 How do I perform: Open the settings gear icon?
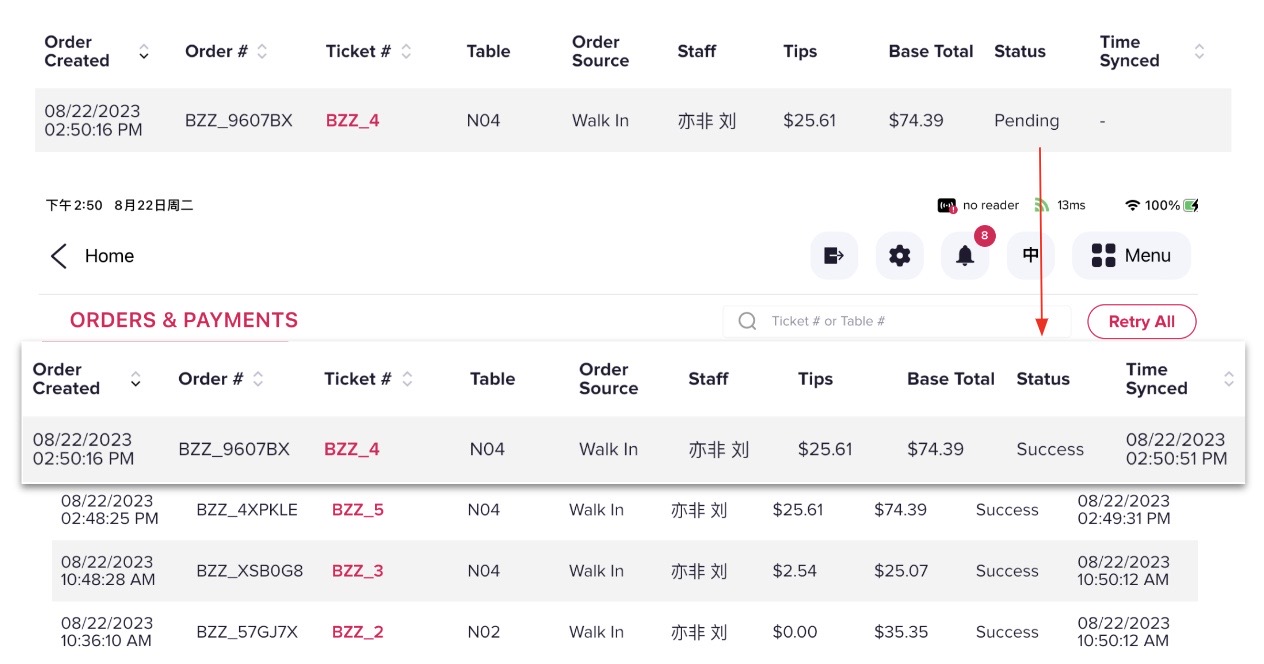(x=899, y=256)
